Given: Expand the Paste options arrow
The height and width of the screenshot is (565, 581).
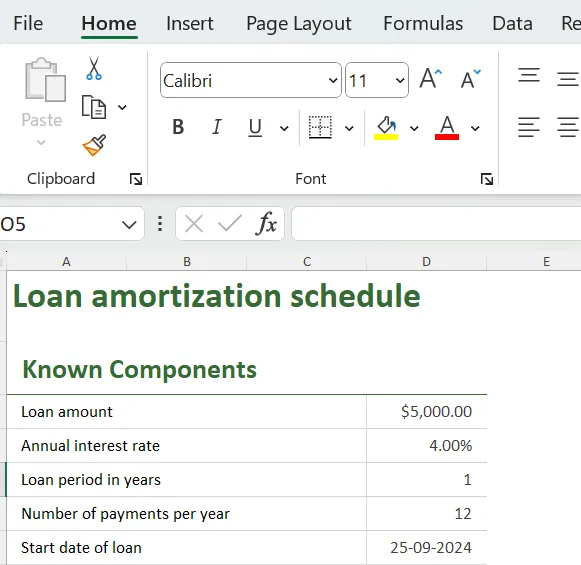Looking at the screenshot, I should click(41, 142).
